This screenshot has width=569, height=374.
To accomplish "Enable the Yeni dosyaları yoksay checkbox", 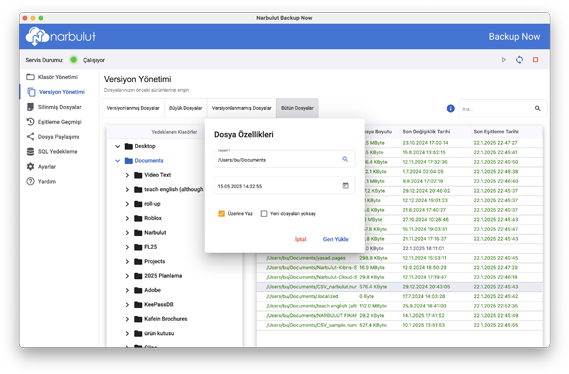I will 264,214.
